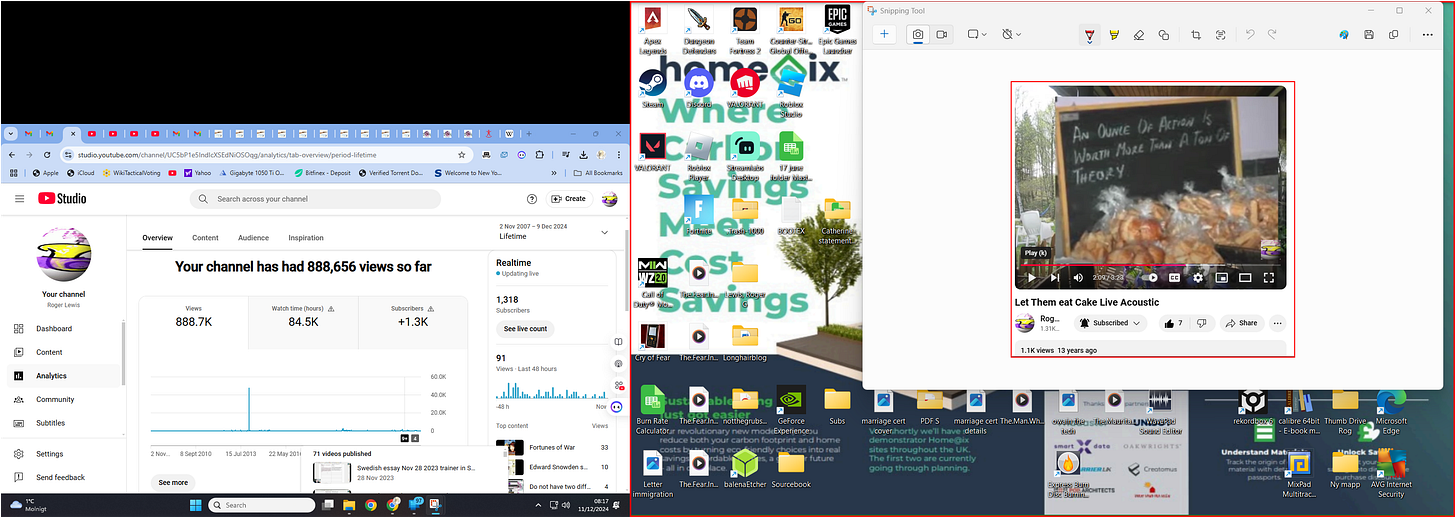
Task: Open the snip delay timer dropdown
Action: click(1012, 34)
